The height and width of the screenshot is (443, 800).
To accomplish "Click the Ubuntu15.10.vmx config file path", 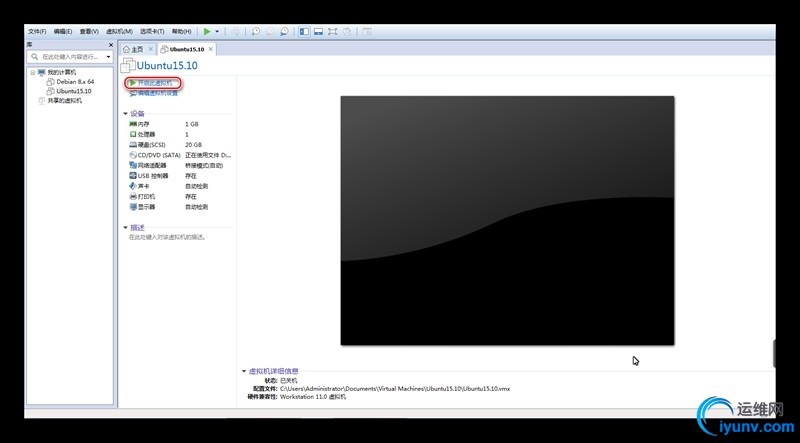I will [395, 389].
